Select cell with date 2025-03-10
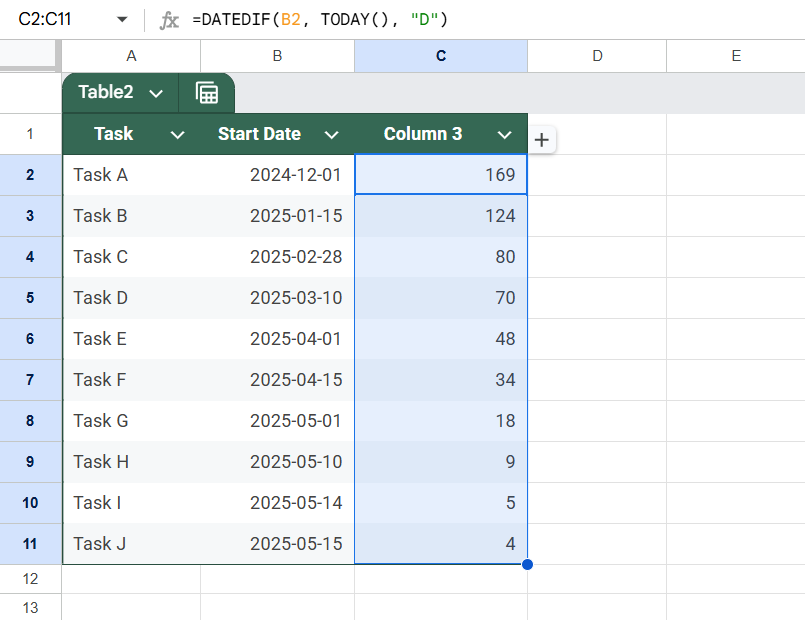This screenshot has width=805, height=620. tap(277, 298)
